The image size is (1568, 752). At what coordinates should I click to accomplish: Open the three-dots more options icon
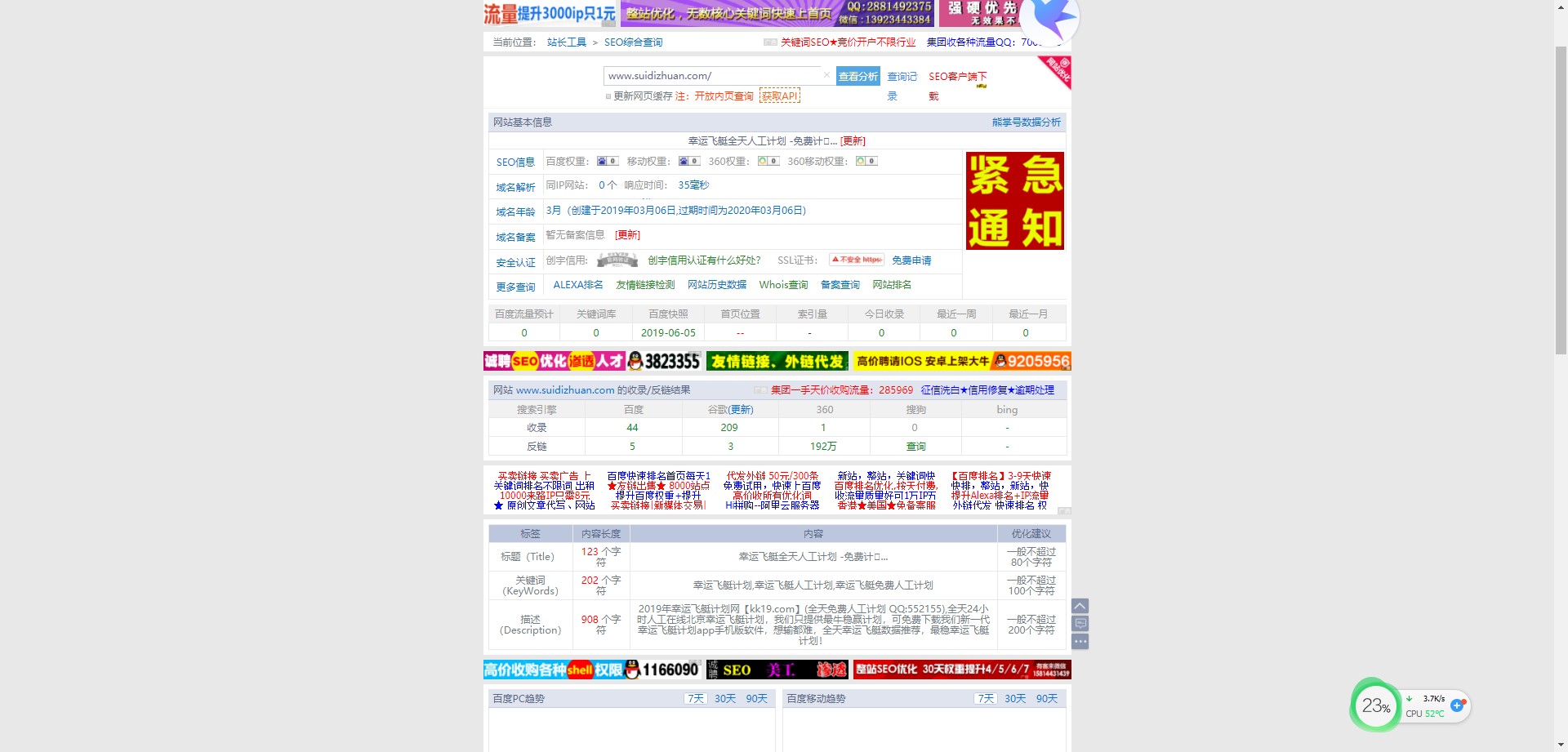(x=1080, y=642)
